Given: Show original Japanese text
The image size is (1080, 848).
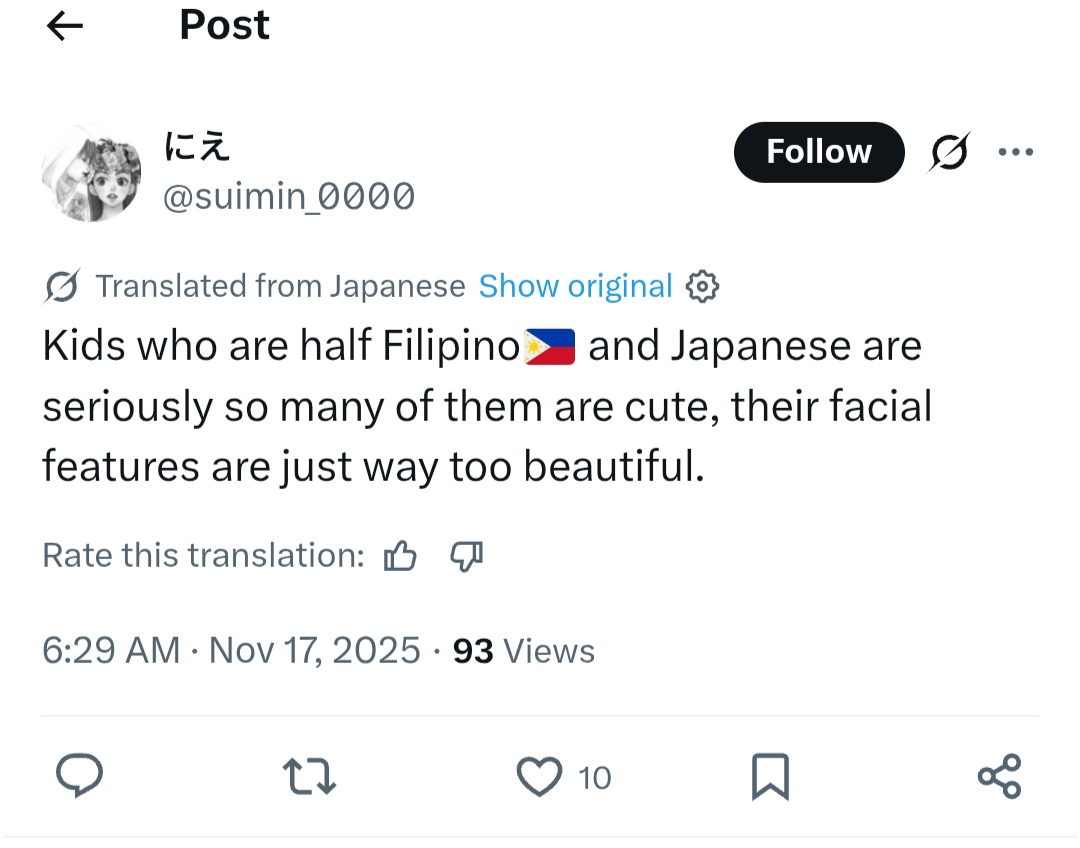Looking at the screenshot, I should click(x=575, y=287).
